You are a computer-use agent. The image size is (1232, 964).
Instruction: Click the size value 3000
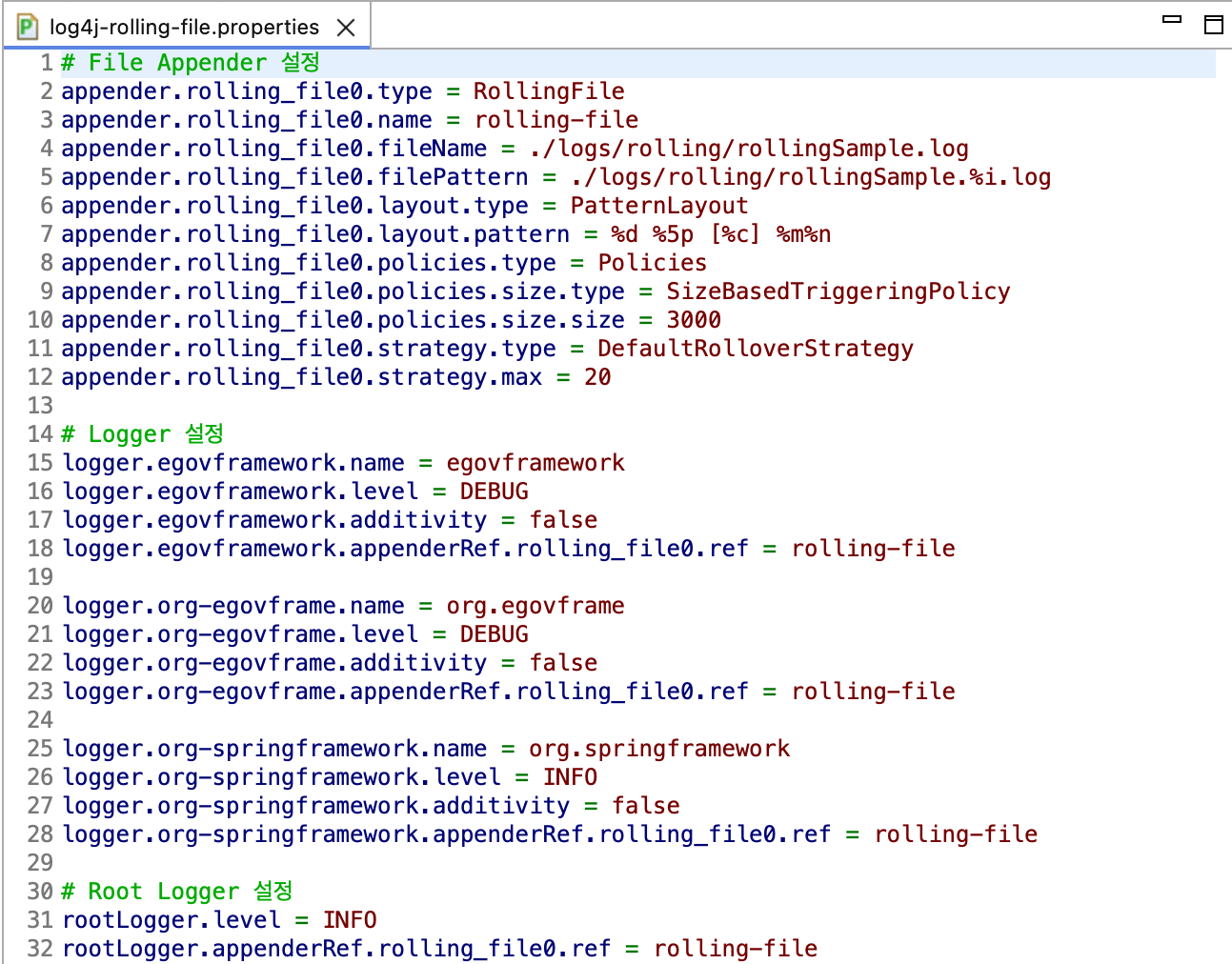693,320
